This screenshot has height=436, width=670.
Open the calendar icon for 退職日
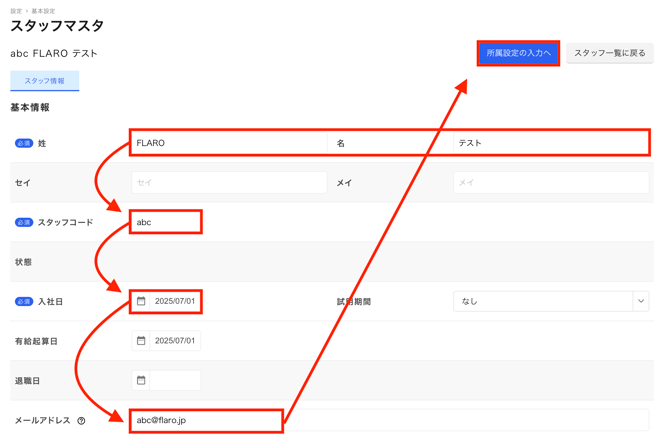point(141,380)
